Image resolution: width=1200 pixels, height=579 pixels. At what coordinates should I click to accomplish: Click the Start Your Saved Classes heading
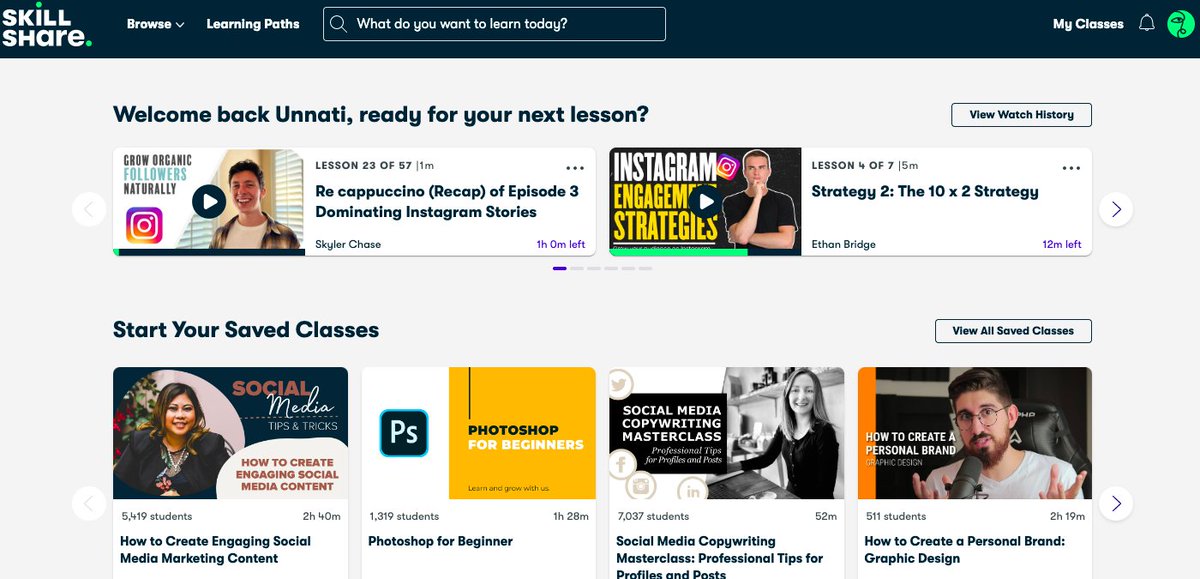(x=246, y=330)
